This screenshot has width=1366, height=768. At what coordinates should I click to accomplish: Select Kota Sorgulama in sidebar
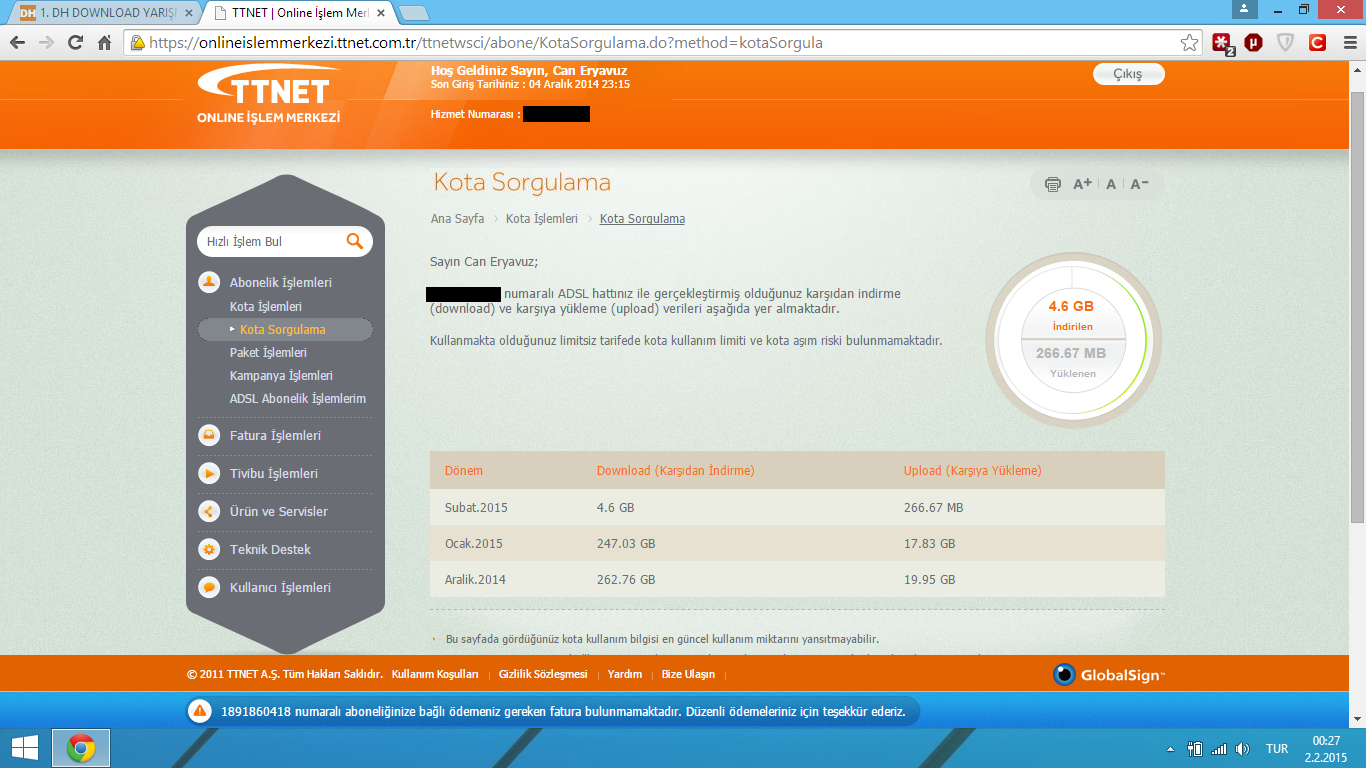tap(285, 329)
